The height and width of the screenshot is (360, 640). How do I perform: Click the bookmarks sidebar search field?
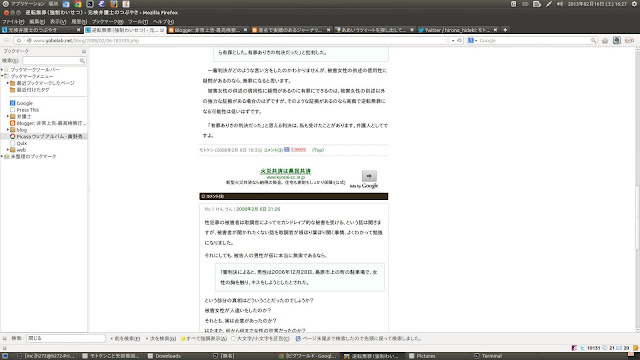[x=53, y=60]
